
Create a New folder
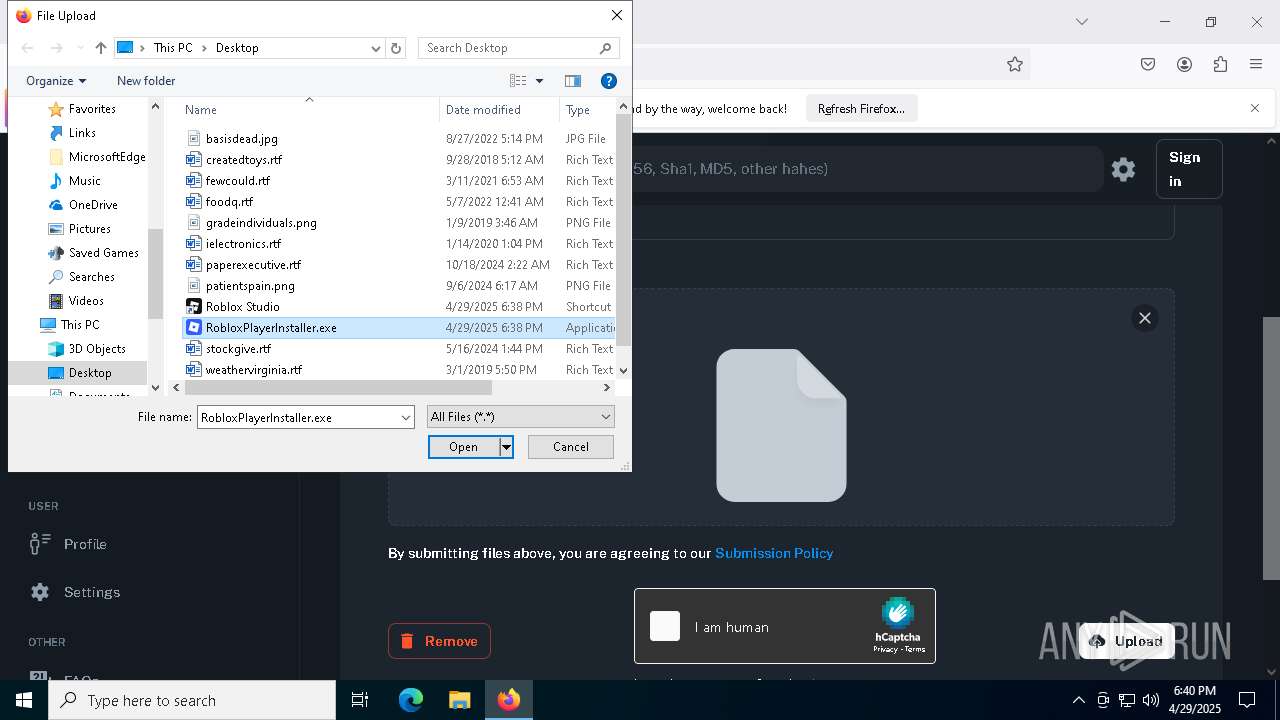[146, 81]
